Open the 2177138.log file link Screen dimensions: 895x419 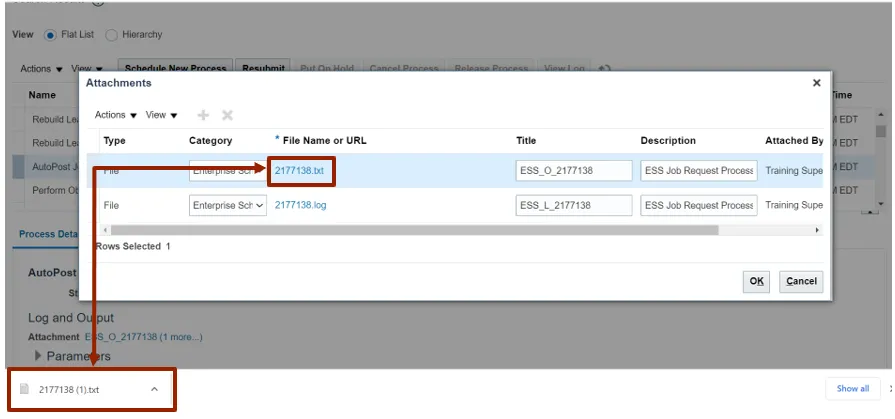coord(301,205)
